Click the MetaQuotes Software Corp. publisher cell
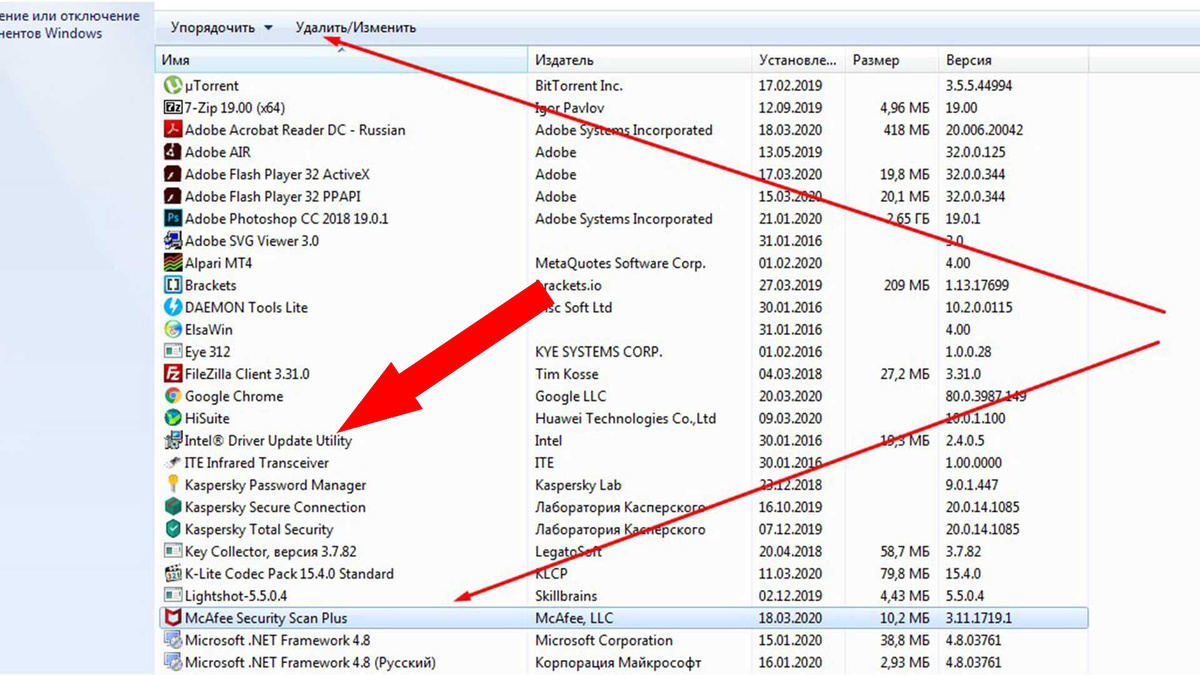Image resolution: width=1200 pixels, height=675 pixels. pos(620,263)
